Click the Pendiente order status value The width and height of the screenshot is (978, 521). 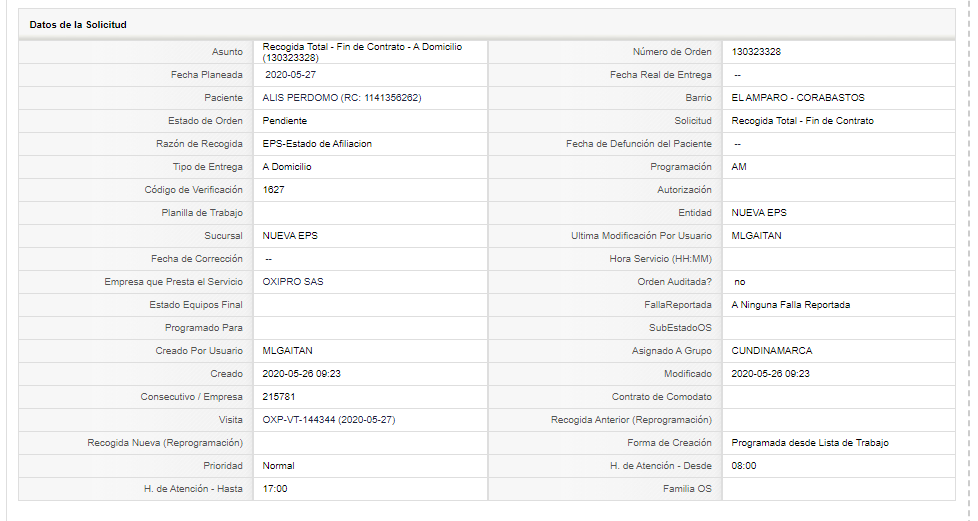click(284, 121)
